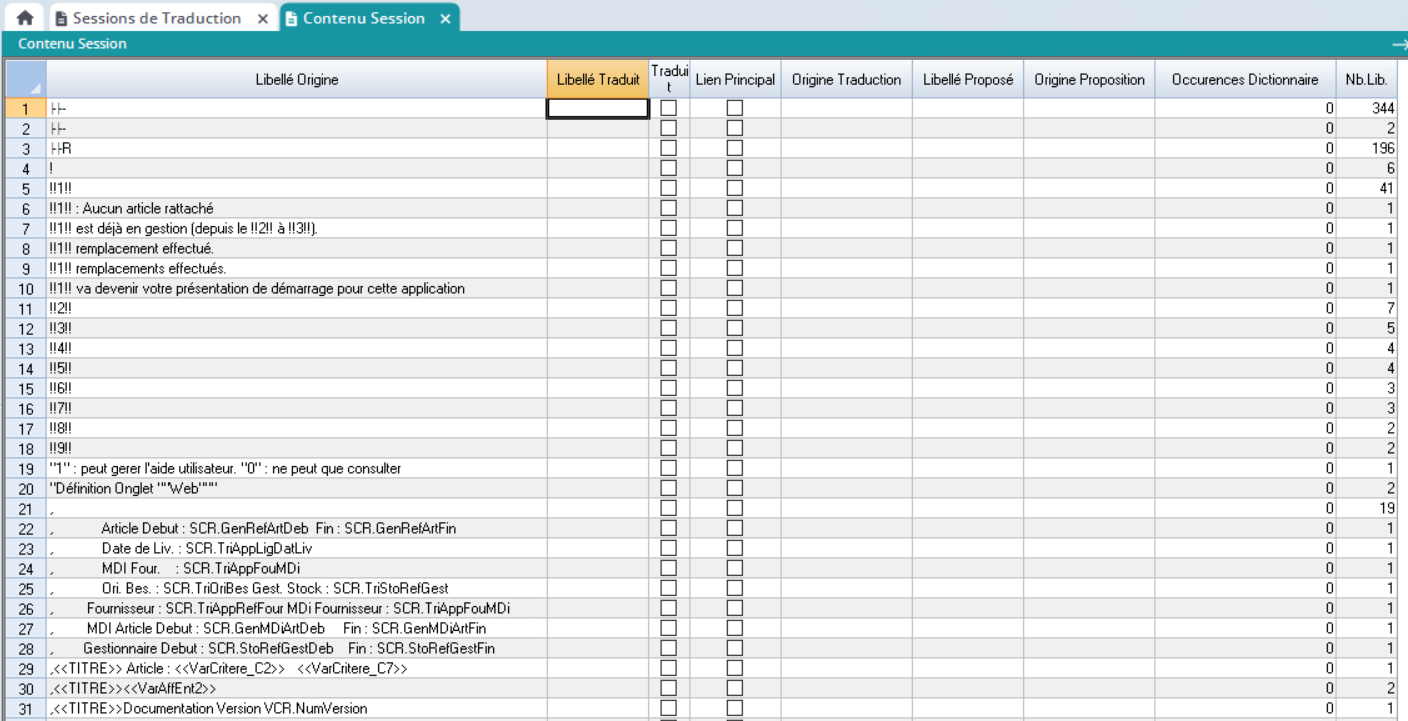Click the Libellé Proposé column header
Screen dimensions: 1408x721
[967, 80]
